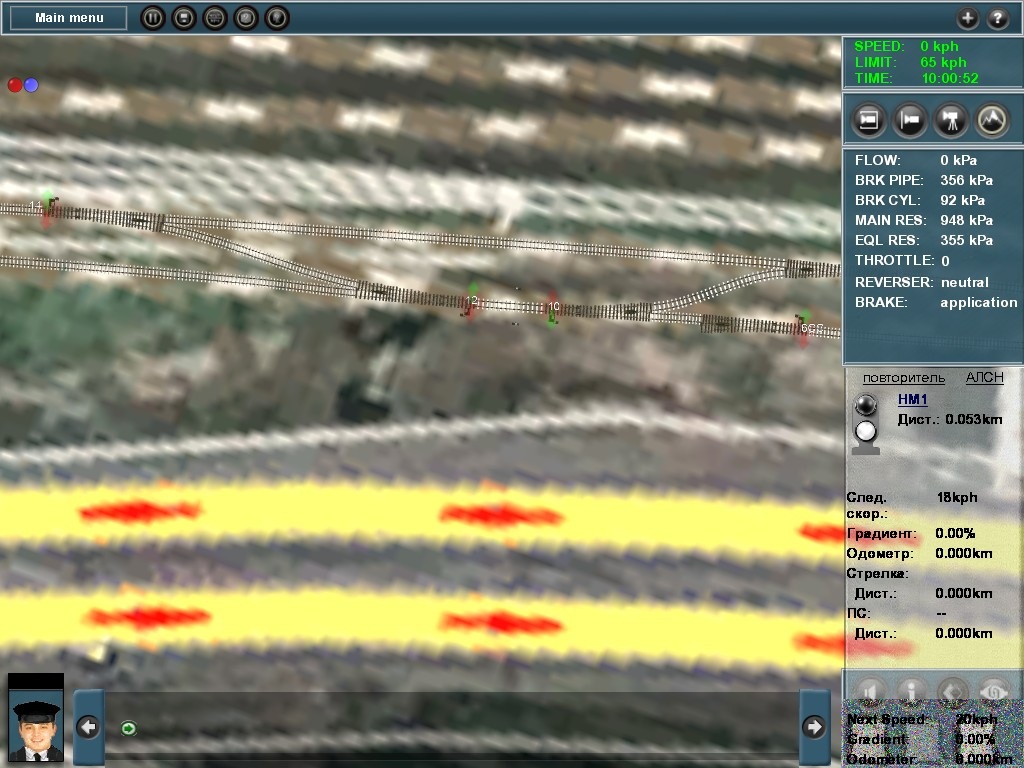The width and height of the screenshot is (1024, 768).
Task: Select the tripod tracking camera view
Action: (951, 120)
